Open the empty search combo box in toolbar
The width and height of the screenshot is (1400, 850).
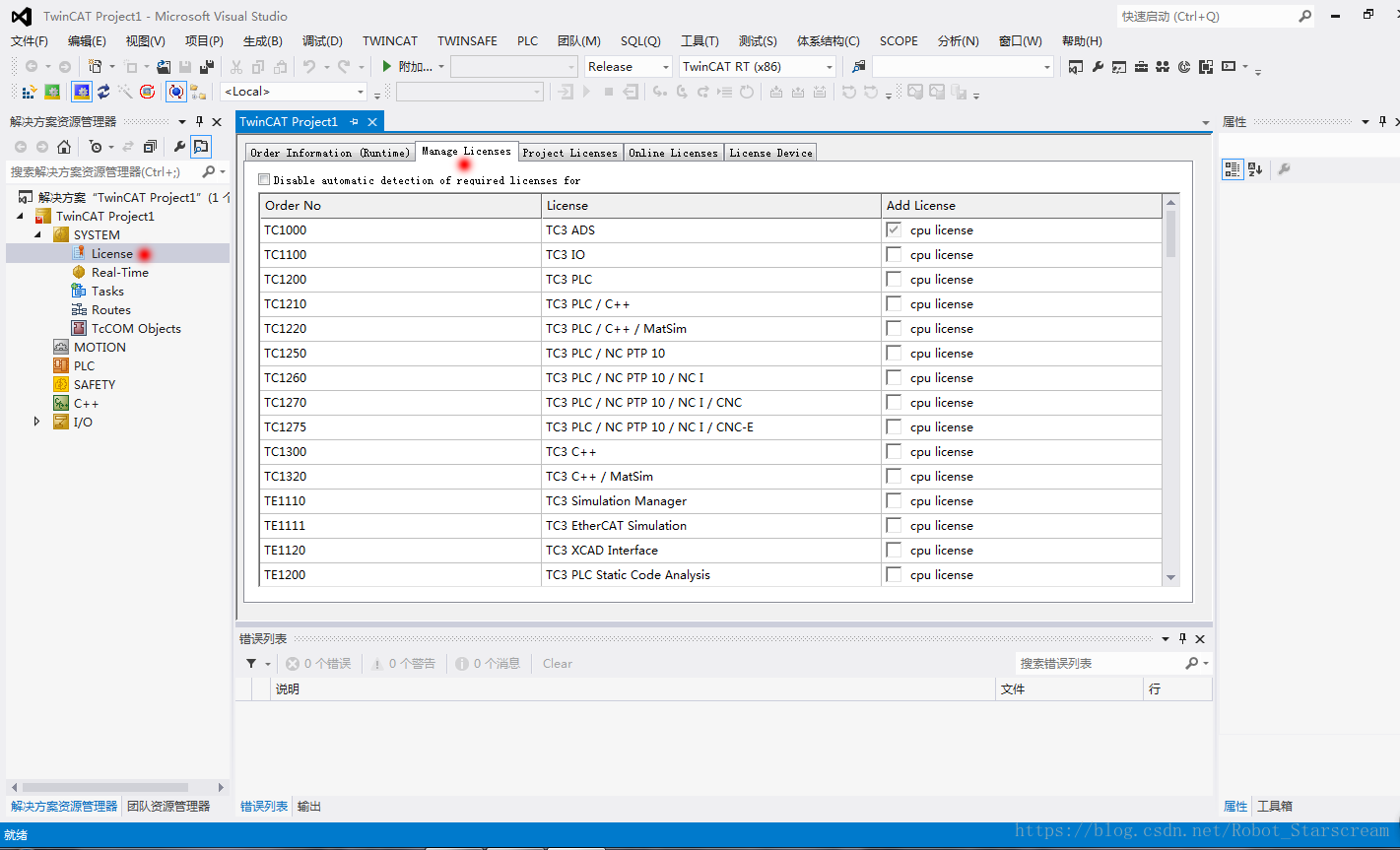click(963, 66)
